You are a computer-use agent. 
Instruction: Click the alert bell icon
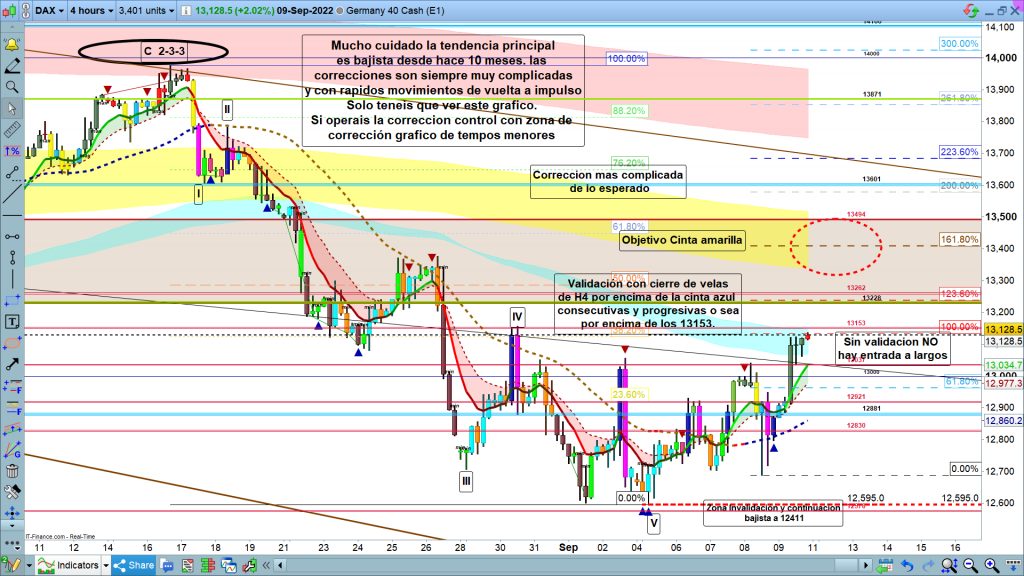pos(12,45)
